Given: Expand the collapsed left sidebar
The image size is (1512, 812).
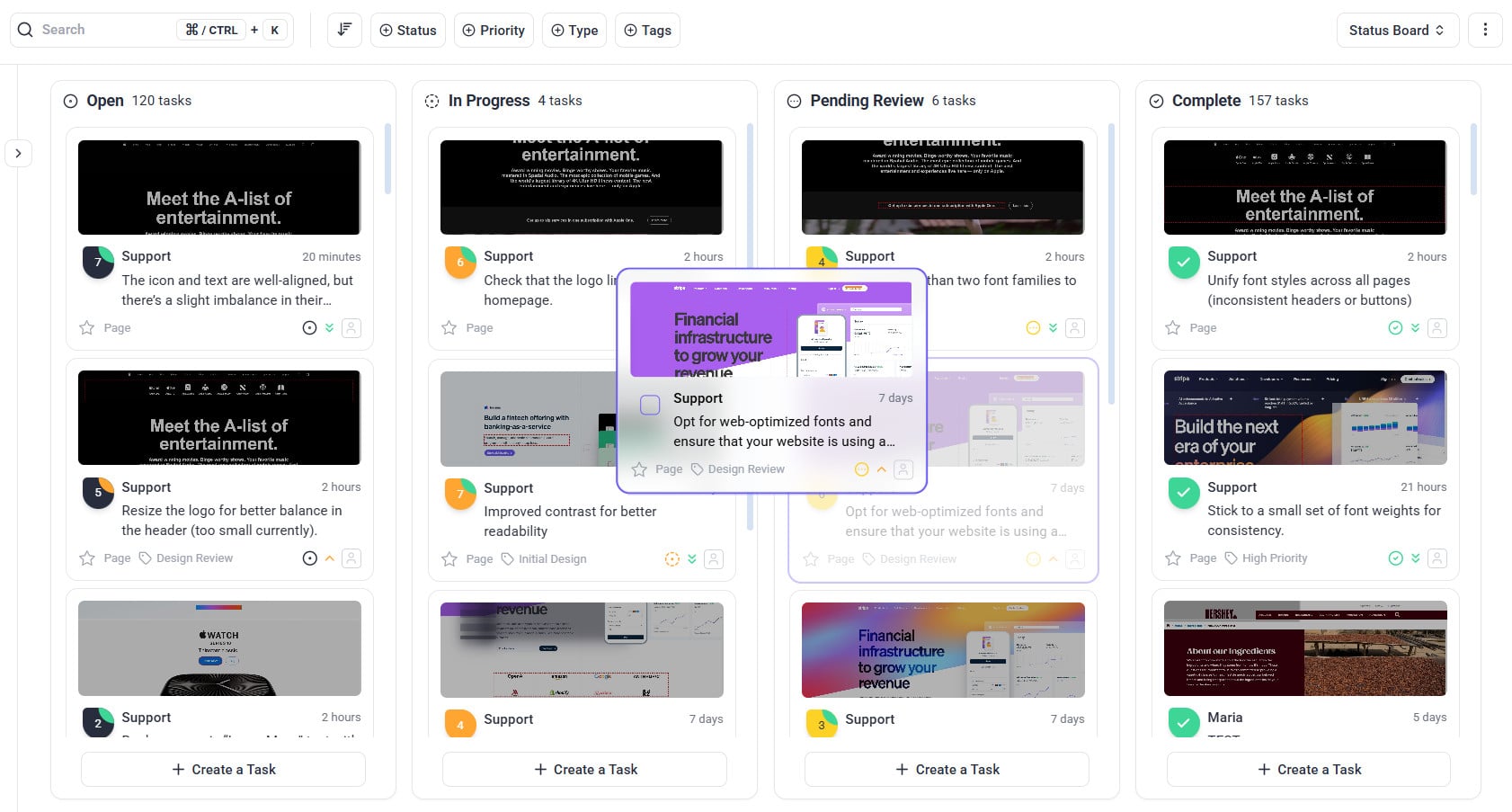Looking at the screenshot, I should click(18, 154).
